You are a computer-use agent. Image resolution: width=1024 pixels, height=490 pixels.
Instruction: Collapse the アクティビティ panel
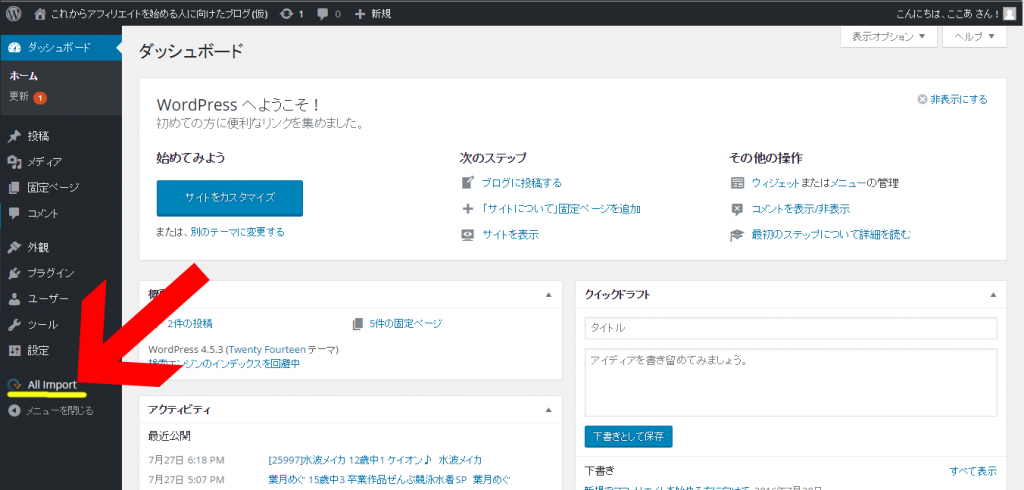pyautogui.click(x=548, y=410)
